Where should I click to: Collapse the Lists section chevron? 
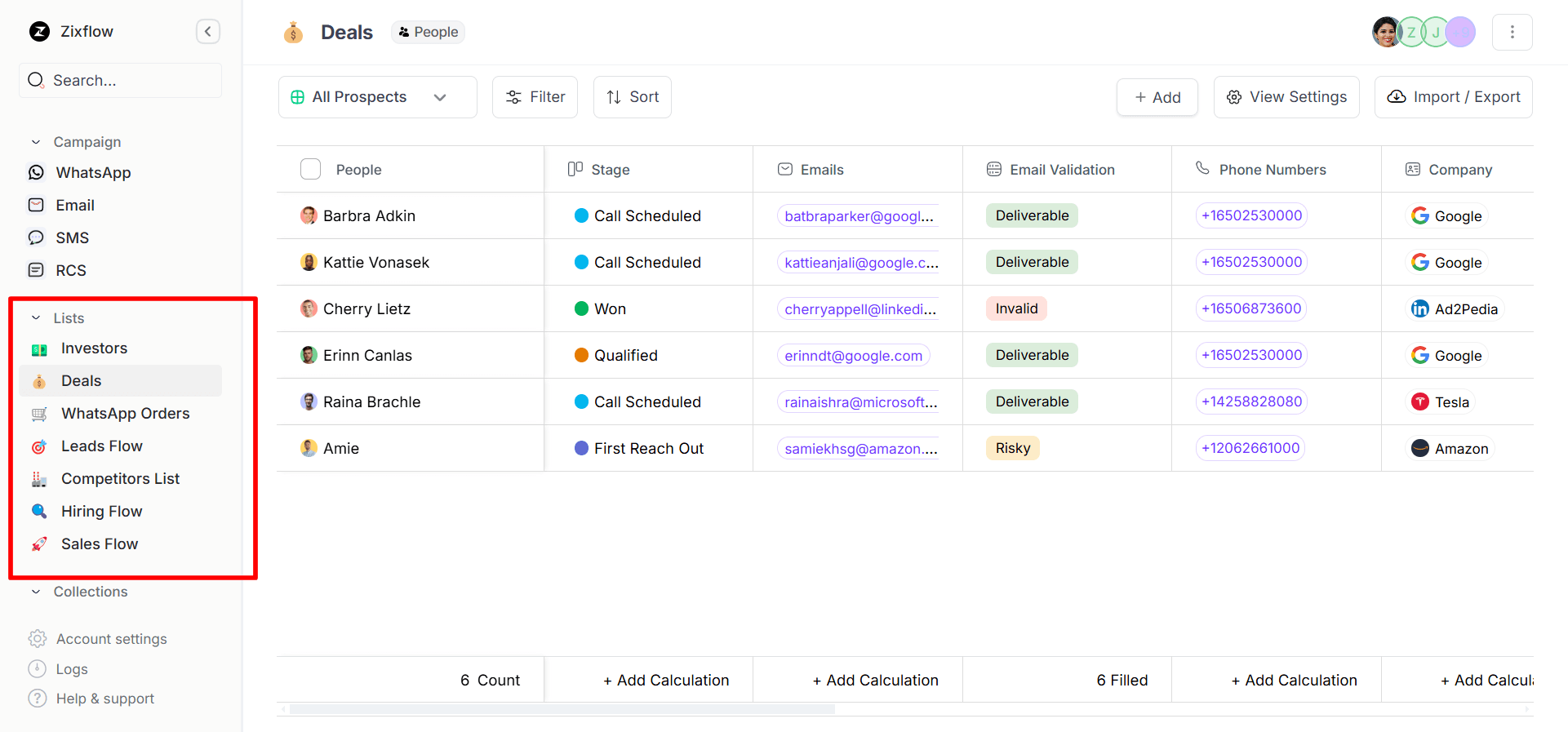[x=36, y=318]
